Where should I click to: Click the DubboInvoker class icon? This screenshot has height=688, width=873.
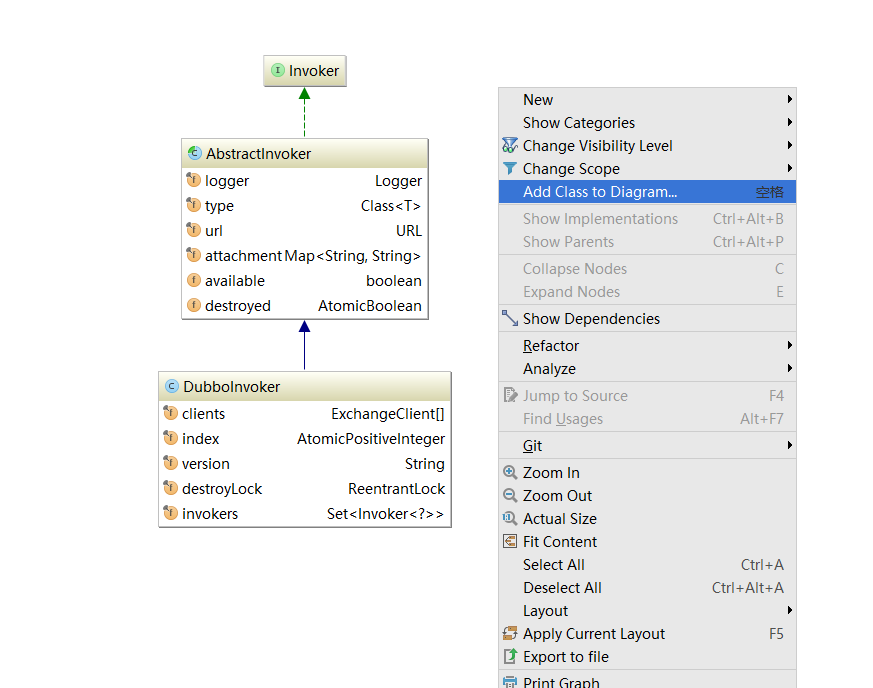click(x=171, y=386)
